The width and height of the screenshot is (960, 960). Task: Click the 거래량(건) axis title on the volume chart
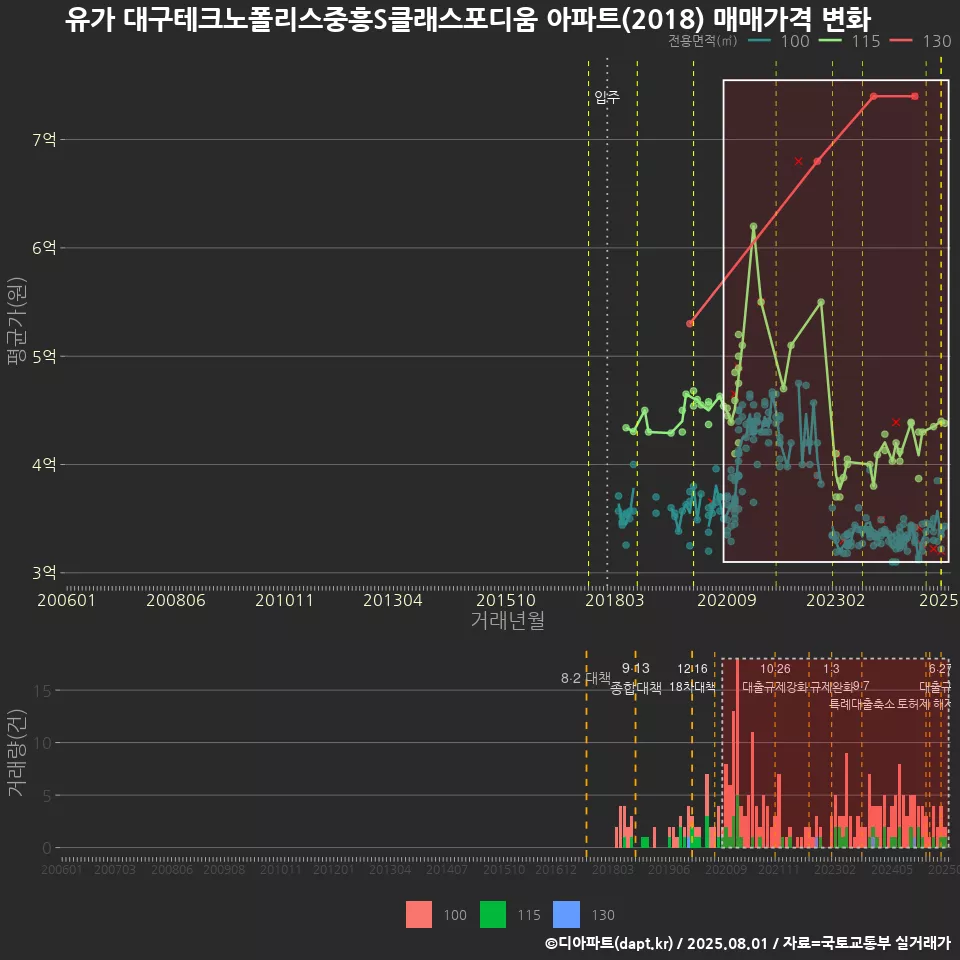pos(17,752)
